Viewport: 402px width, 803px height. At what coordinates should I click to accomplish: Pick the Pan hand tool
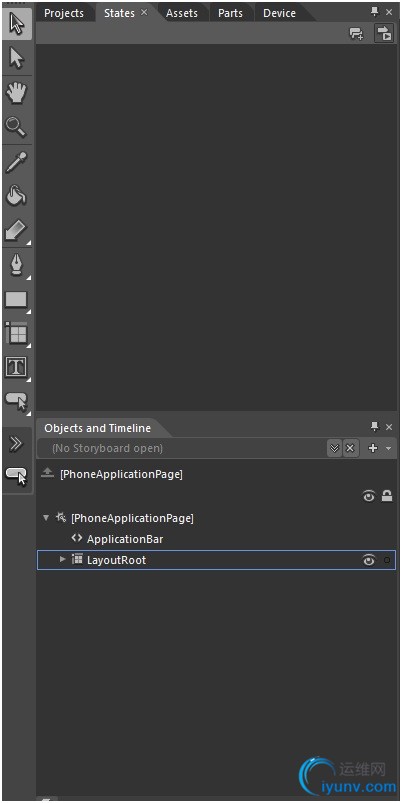pos(16,92)
